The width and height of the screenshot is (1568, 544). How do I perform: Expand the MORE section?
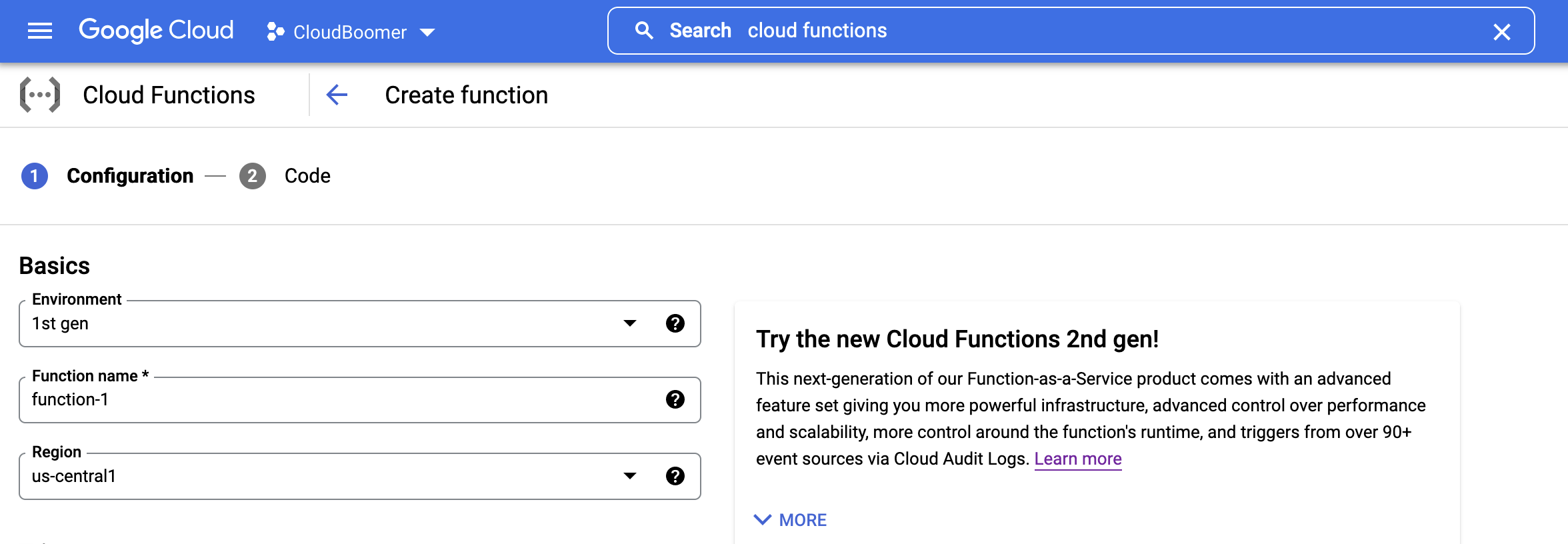click(790, 520)
